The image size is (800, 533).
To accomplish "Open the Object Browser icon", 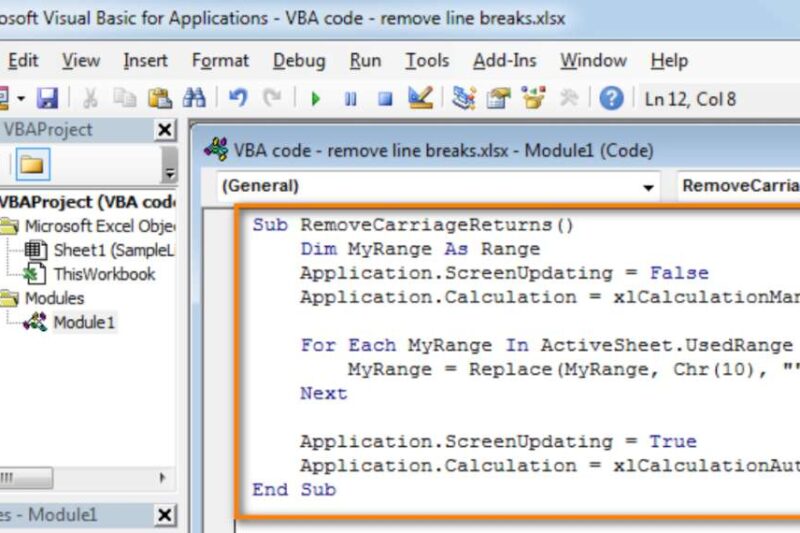I will [x=533, y=97].
